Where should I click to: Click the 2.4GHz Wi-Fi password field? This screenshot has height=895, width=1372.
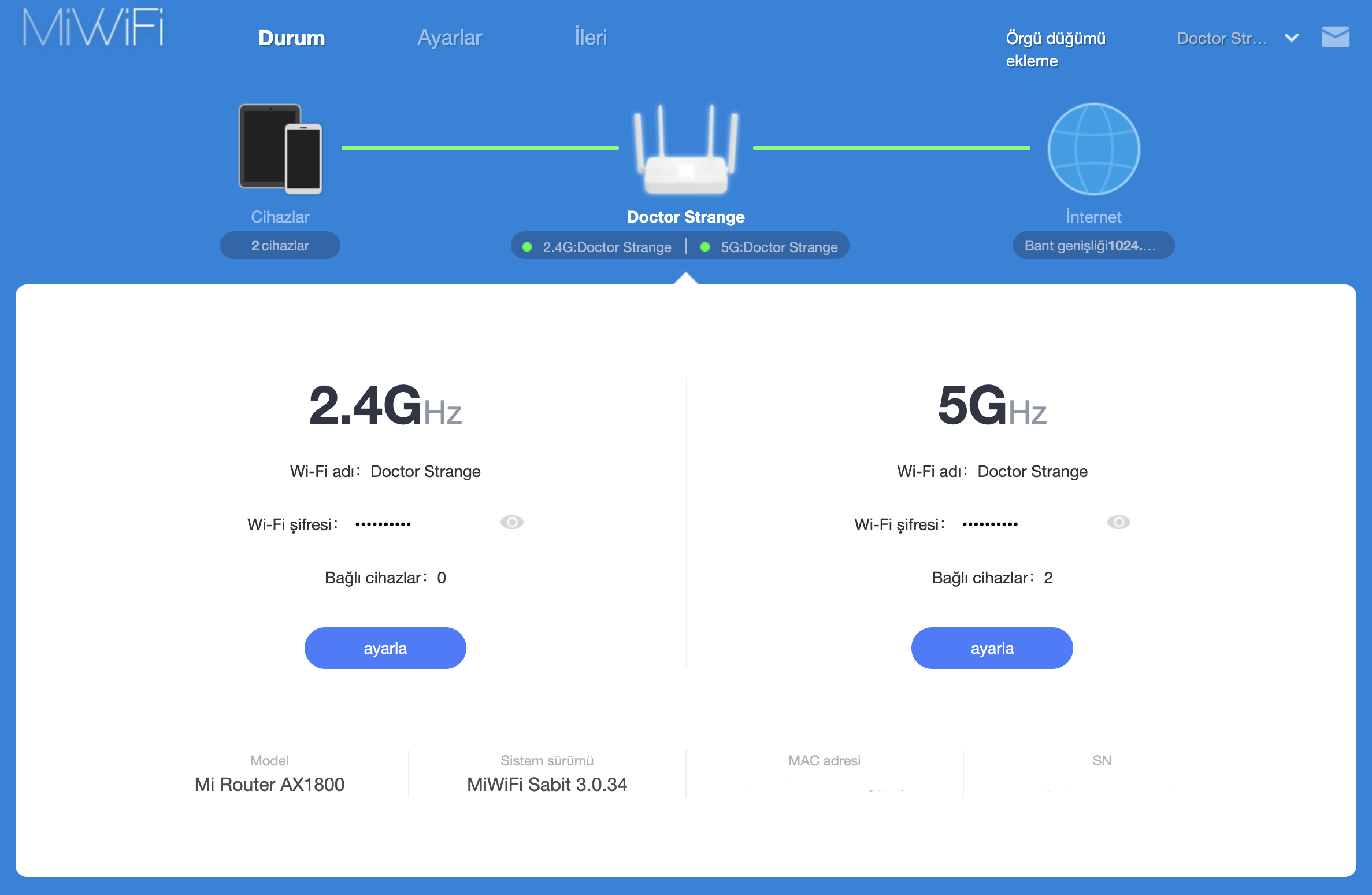[383, 524]
